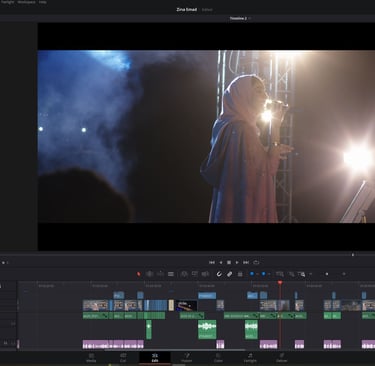Choose the red Selection mode arrow tool

(139, 274)
